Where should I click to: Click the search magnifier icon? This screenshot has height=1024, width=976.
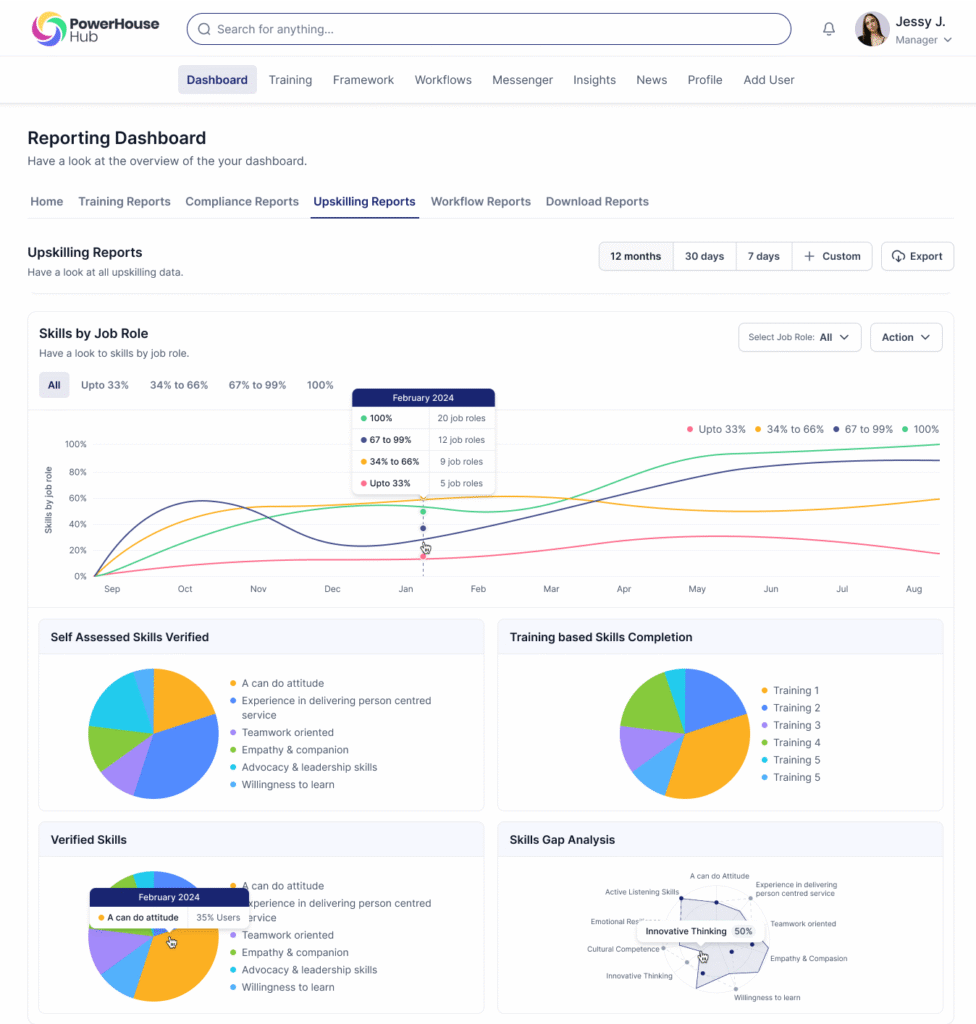(204, 29)
